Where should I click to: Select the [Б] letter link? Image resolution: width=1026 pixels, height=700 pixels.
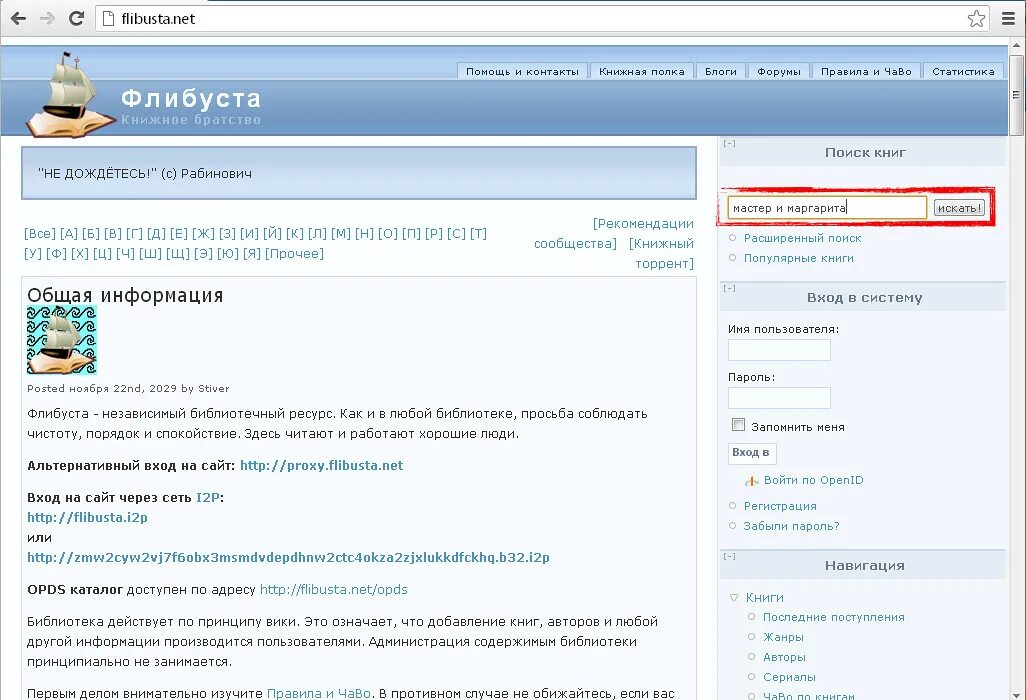tap(91, 234)
